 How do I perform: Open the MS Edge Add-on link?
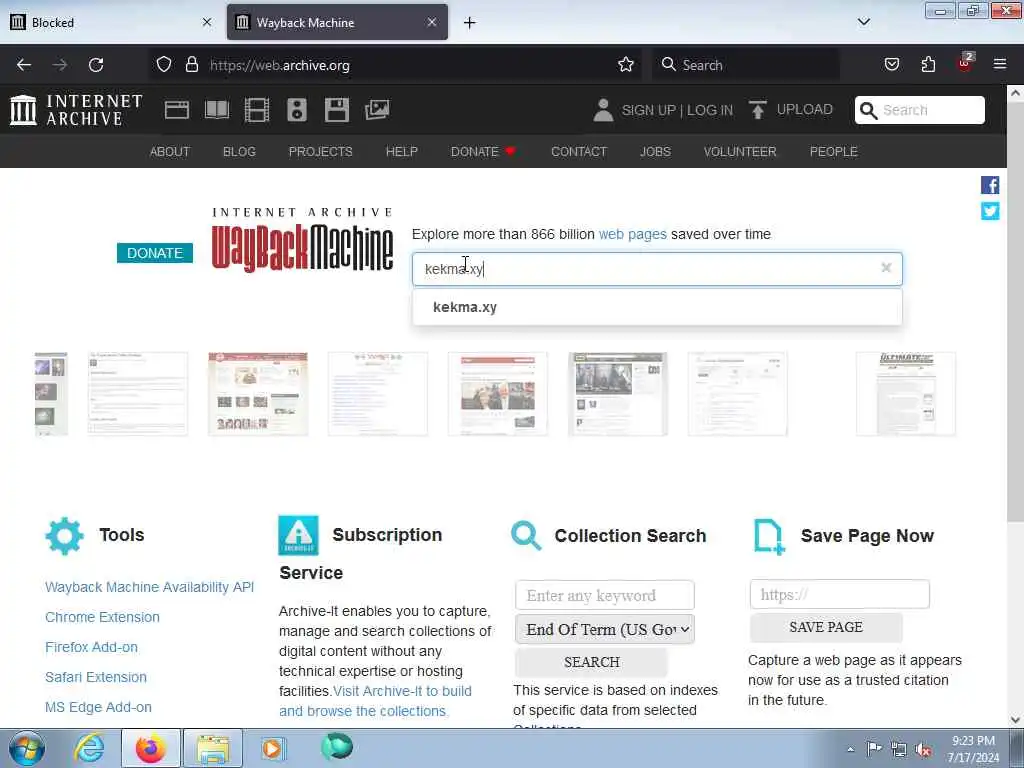[99, 707]
